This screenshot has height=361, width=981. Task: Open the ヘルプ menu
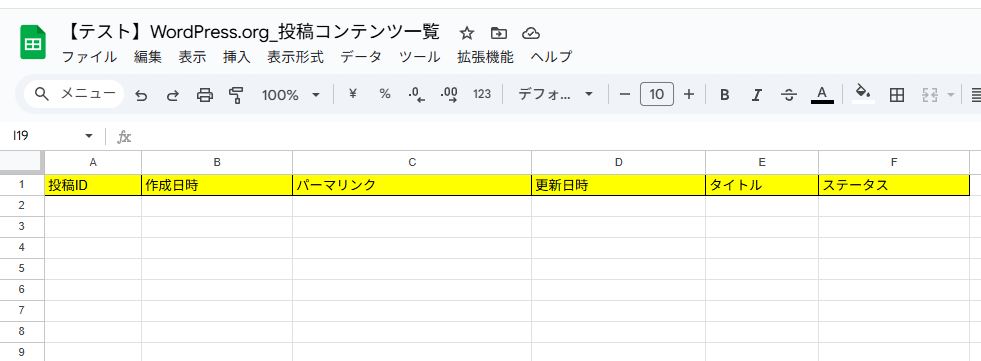pyautogui.click(x=551, y=57)
